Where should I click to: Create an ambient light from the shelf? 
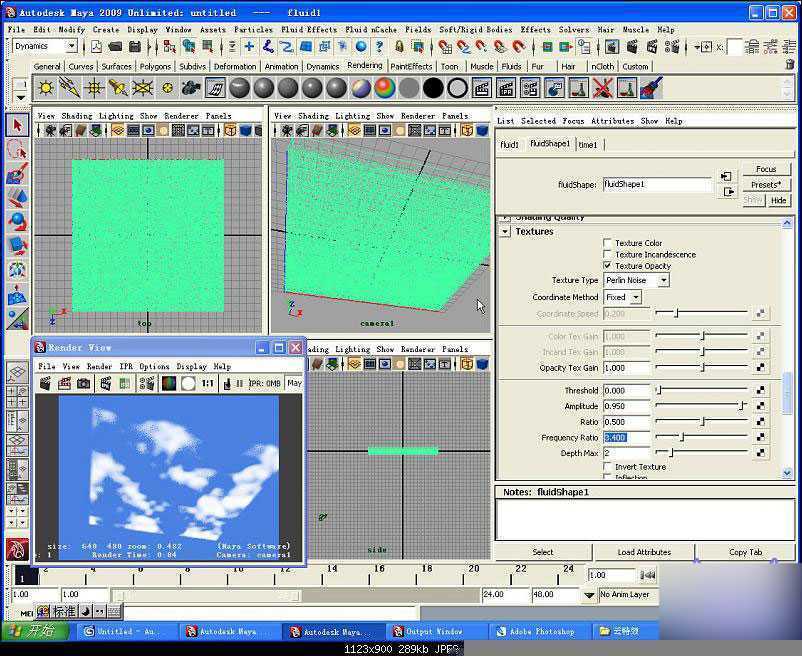[x=46, y=88]
